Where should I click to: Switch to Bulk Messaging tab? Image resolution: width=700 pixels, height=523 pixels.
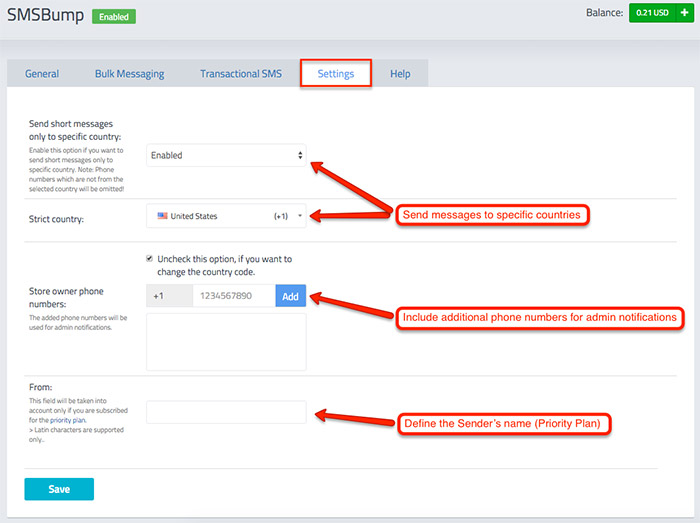click(x=129, y=74)
